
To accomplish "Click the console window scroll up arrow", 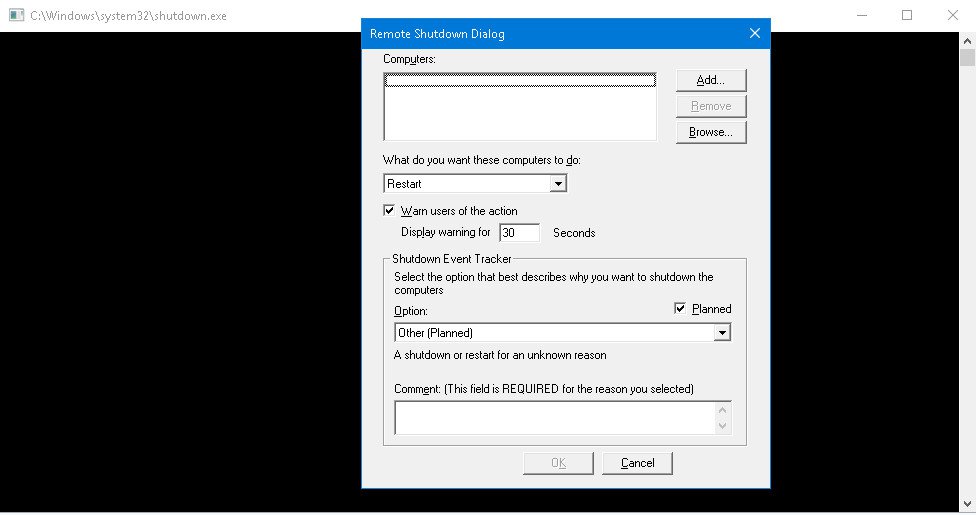I will pyautogui.click(x=967, y=40).
